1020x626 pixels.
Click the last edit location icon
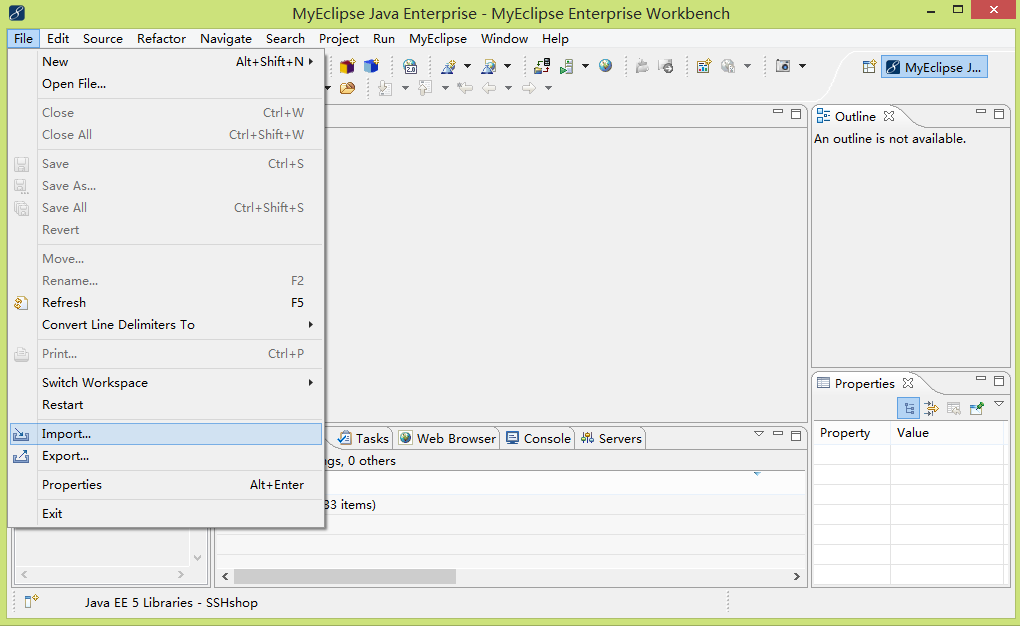[464, 88]
